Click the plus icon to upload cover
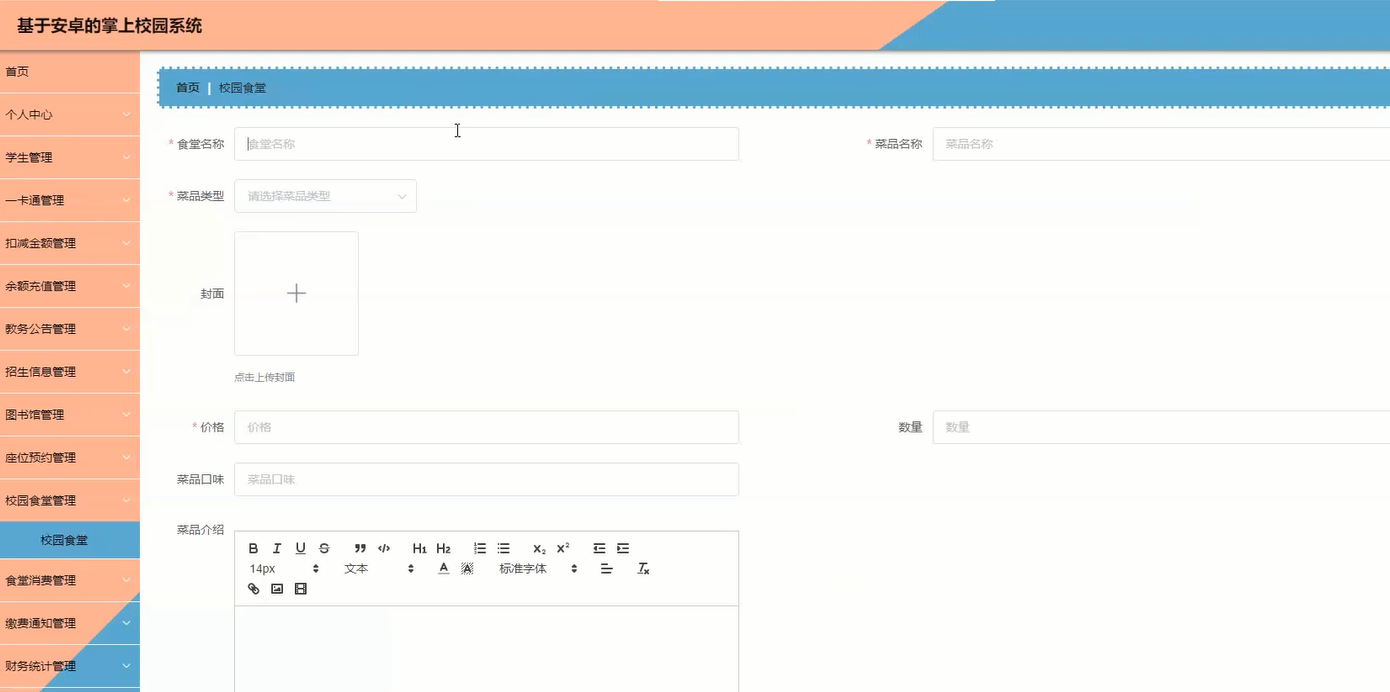1390x692 pixels. [x=296, y=293]
